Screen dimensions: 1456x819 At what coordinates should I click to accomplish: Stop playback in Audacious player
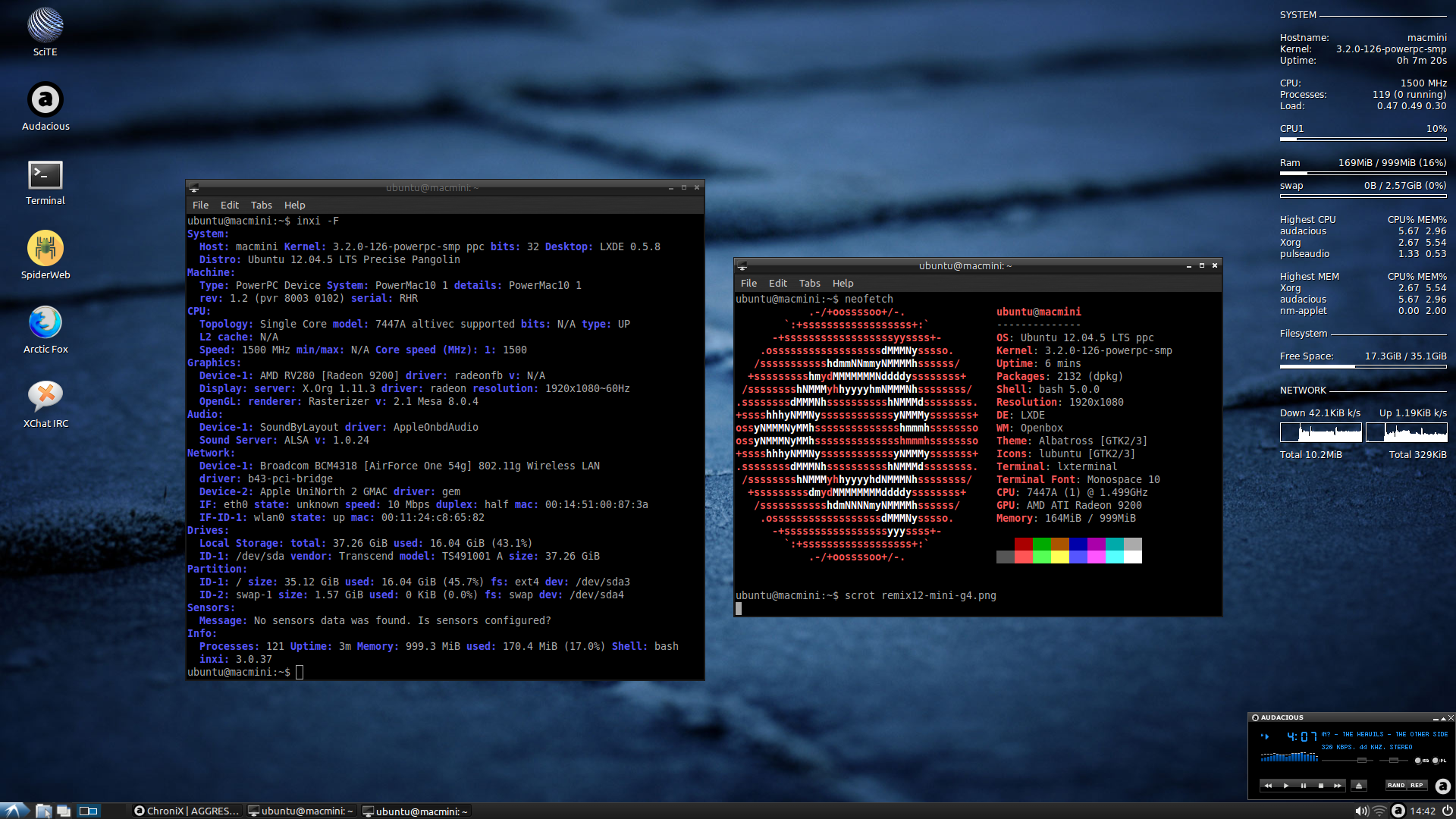(x=1321, y=786)
